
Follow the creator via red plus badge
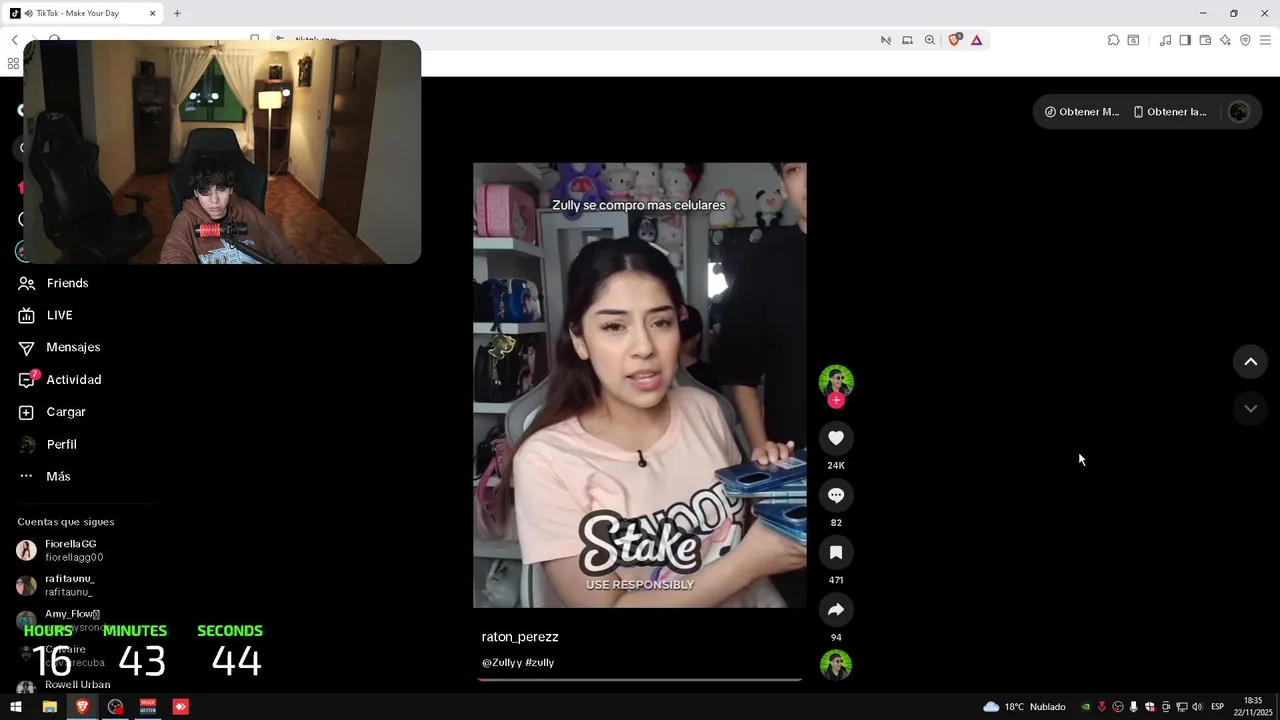[836, 400]
